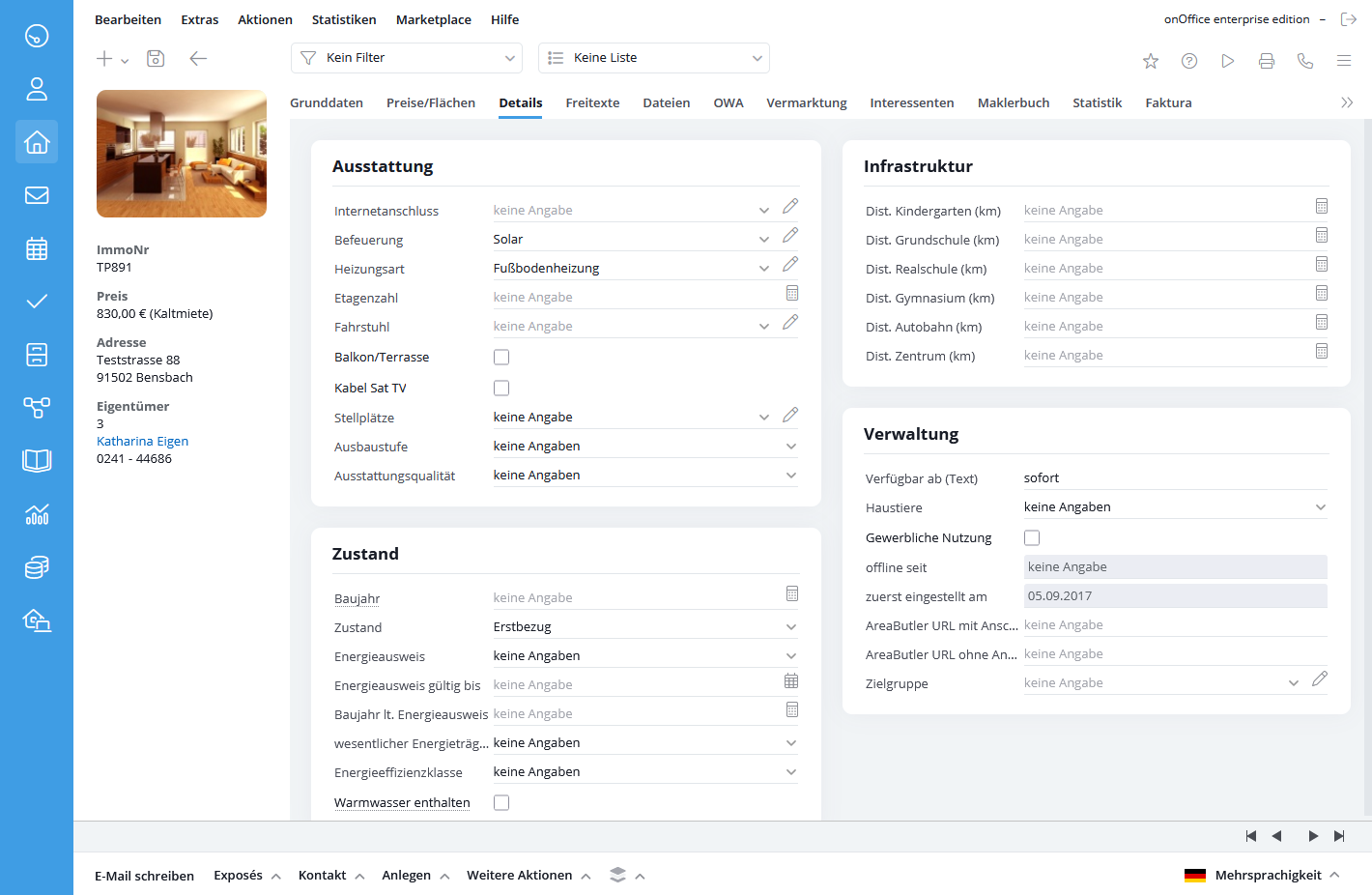1372x895 pixels.
Task: Expand Energieeffizienzklasse dropdown
Action: [791, 772]
